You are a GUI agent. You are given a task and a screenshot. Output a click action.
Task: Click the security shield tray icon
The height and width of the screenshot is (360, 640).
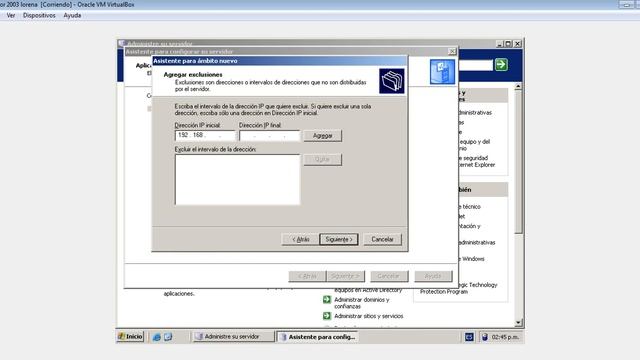tap(484, 337)
